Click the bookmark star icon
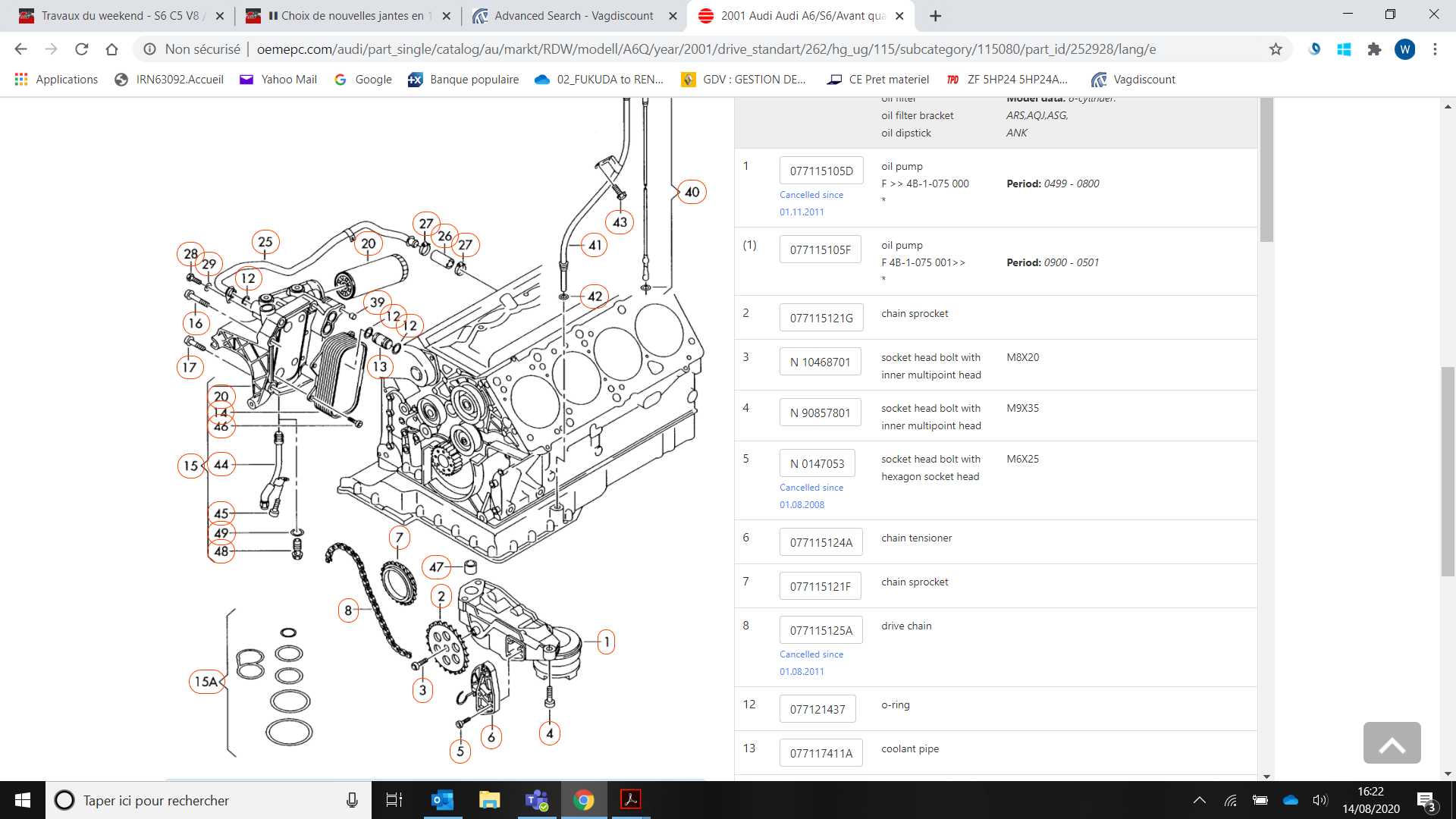Viewport: 1456px width, 819px height. pyautogui.click(x=1276, y=49)
